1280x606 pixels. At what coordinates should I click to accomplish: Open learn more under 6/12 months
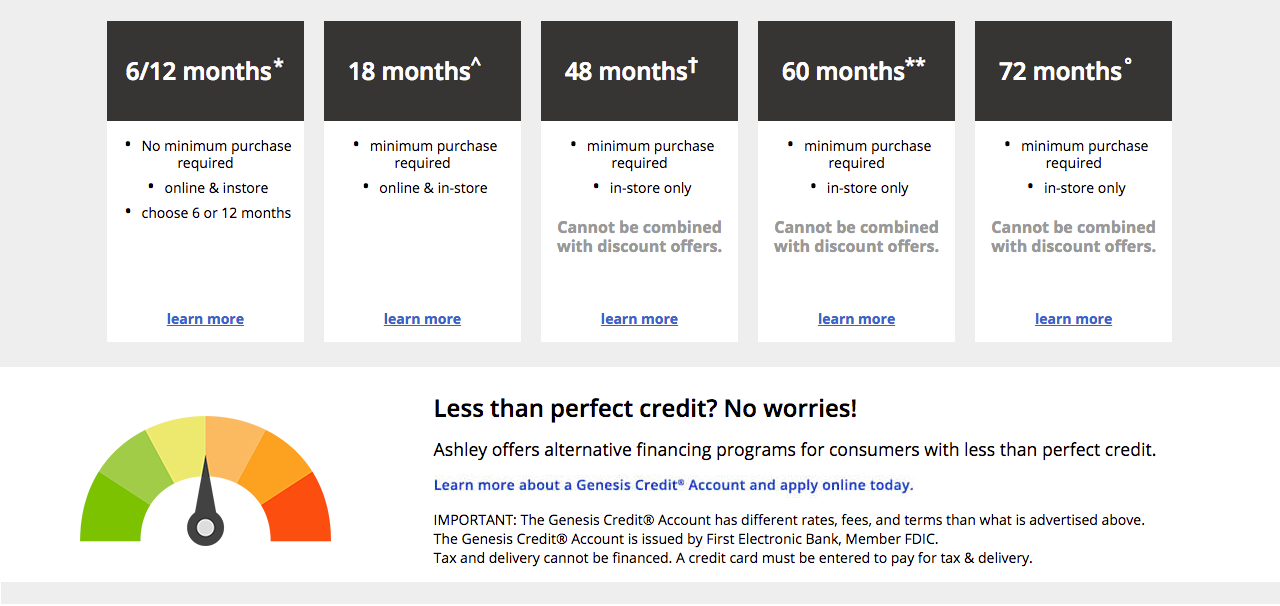[205, 319]
